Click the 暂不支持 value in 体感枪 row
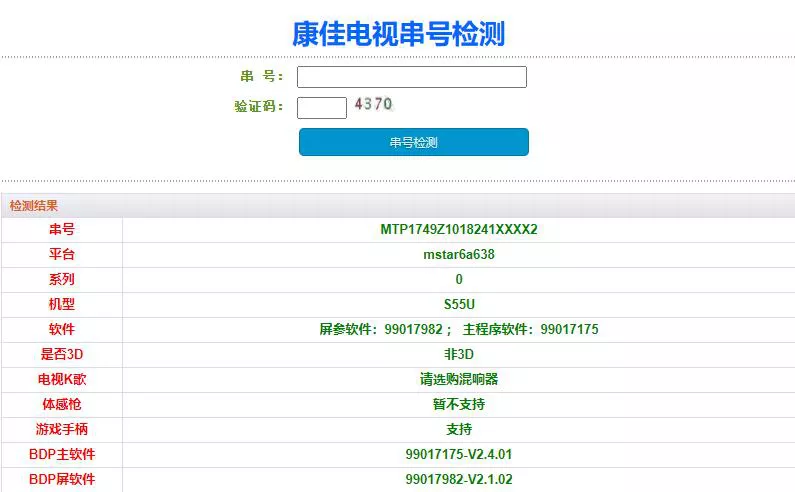This screenshot has width=795, height=492. pyautogui.click(x=459, y=404)
